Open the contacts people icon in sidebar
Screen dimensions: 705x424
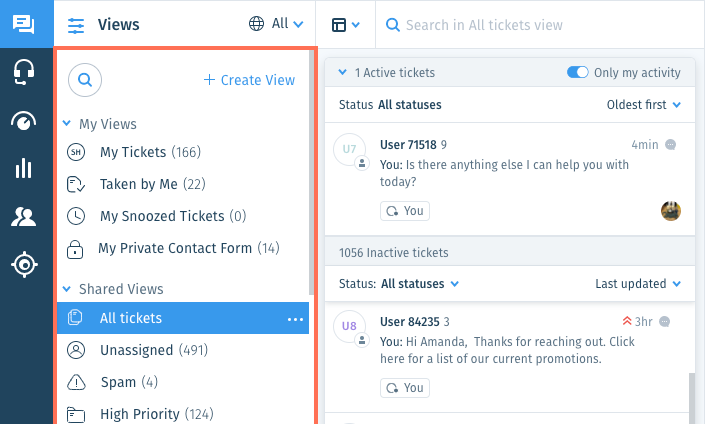(x=24, y=217)
